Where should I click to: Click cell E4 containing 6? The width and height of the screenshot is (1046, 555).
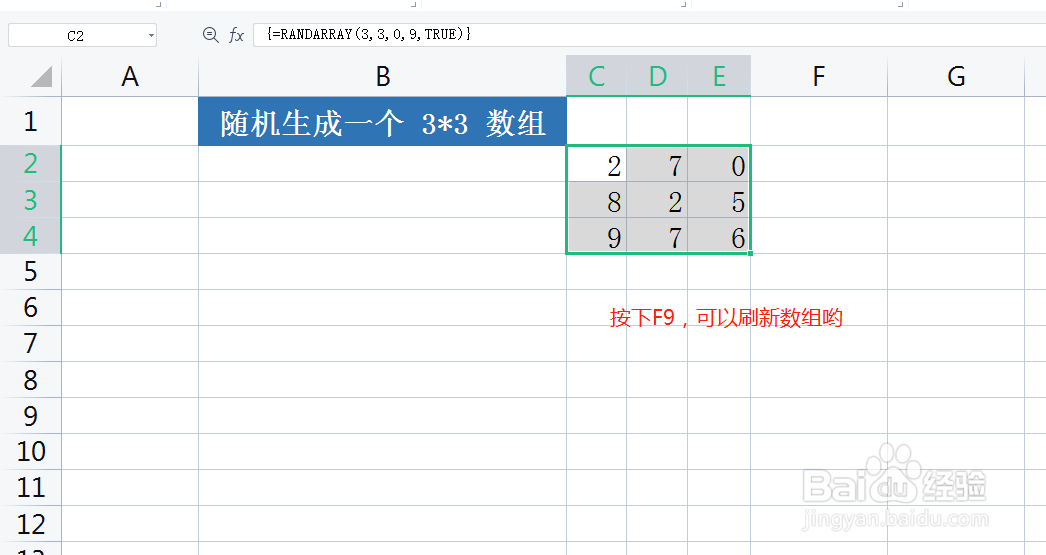pos(719,236)
